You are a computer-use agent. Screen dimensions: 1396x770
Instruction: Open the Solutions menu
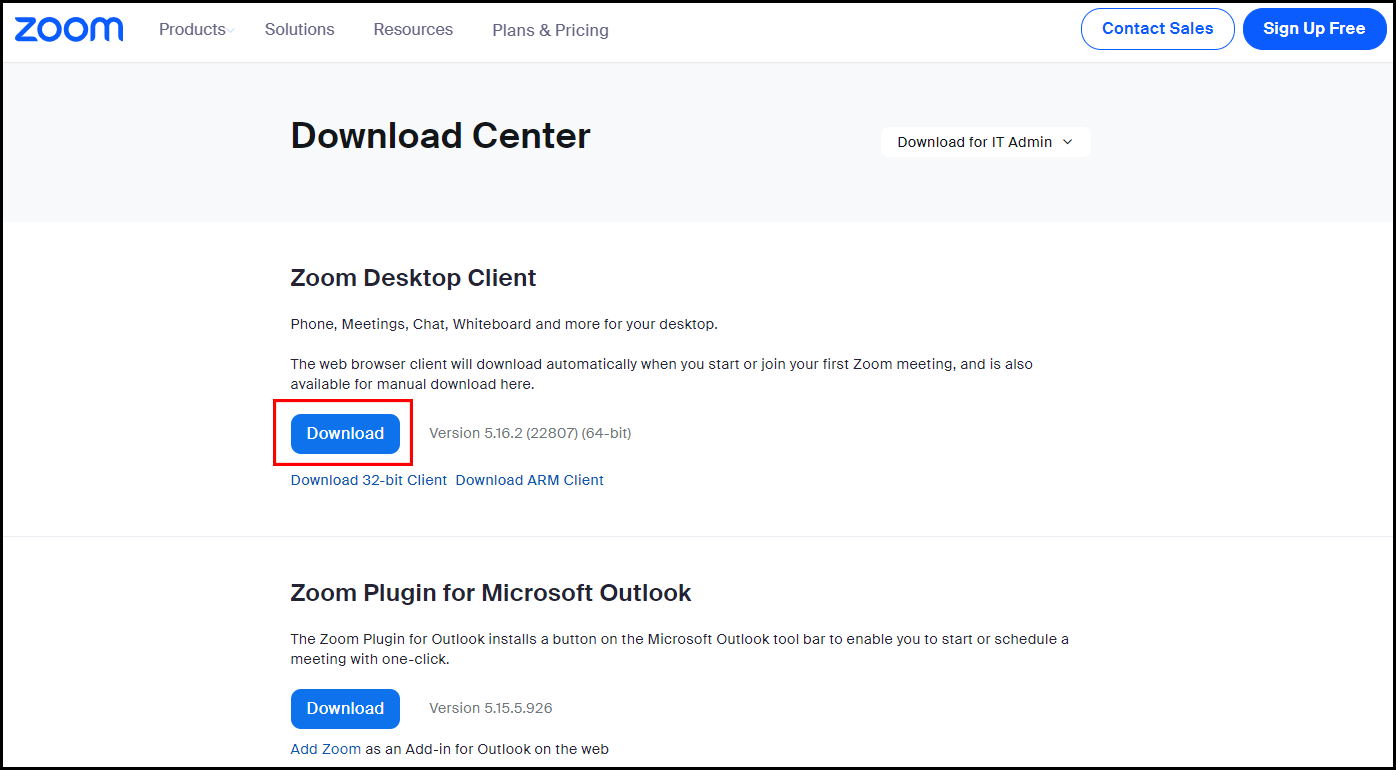[x=300, y=30]
